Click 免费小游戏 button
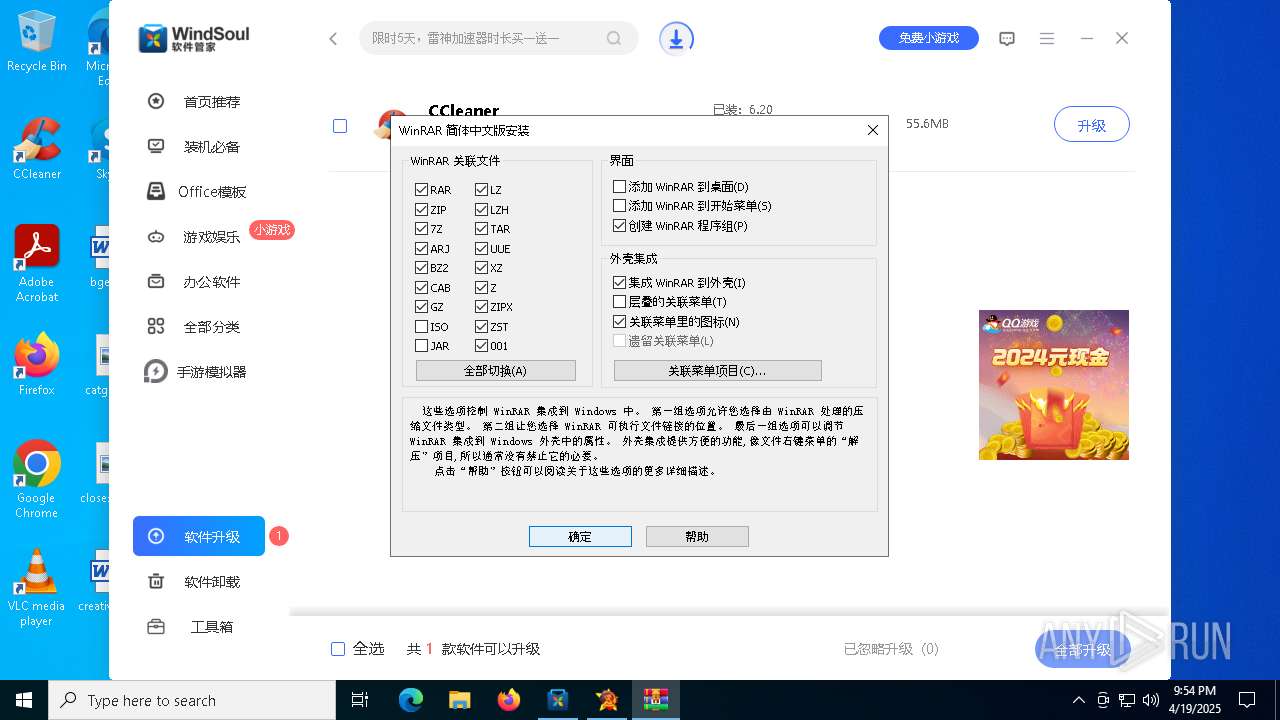Viewport: 1280px width, 720px height. point(929,38)
